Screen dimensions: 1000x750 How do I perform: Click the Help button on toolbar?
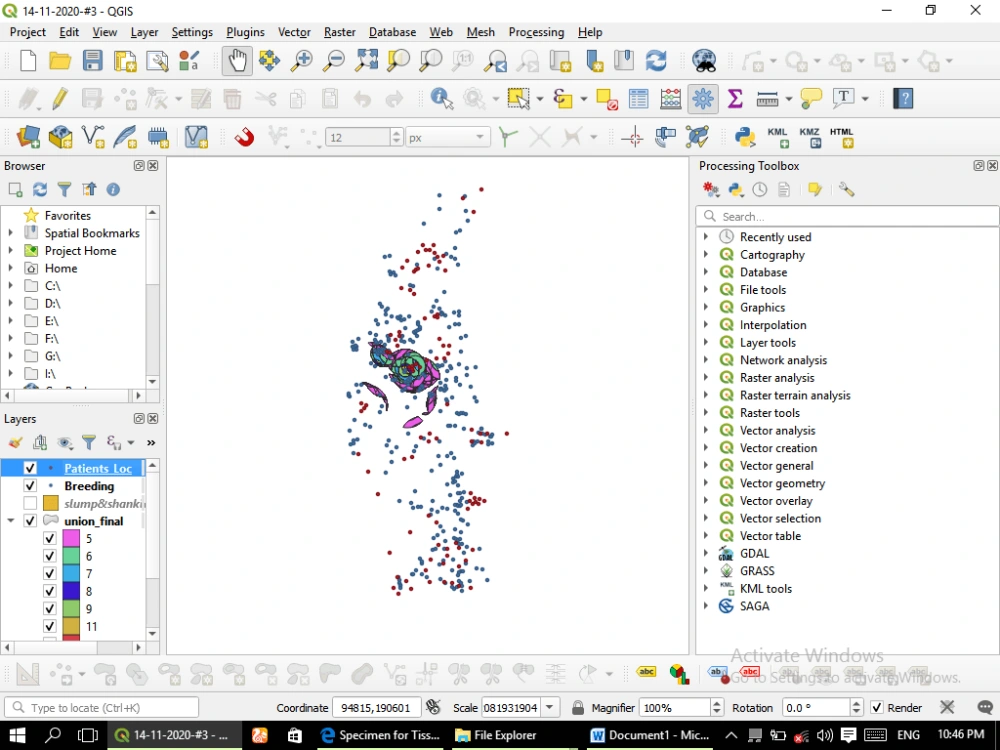click(x=903, y=98)
